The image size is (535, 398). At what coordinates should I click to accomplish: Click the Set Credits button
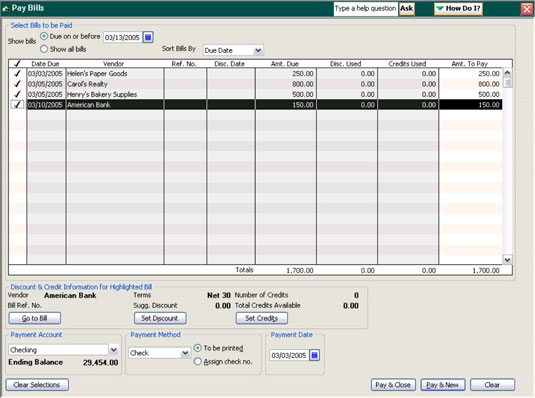click(262, 318)
